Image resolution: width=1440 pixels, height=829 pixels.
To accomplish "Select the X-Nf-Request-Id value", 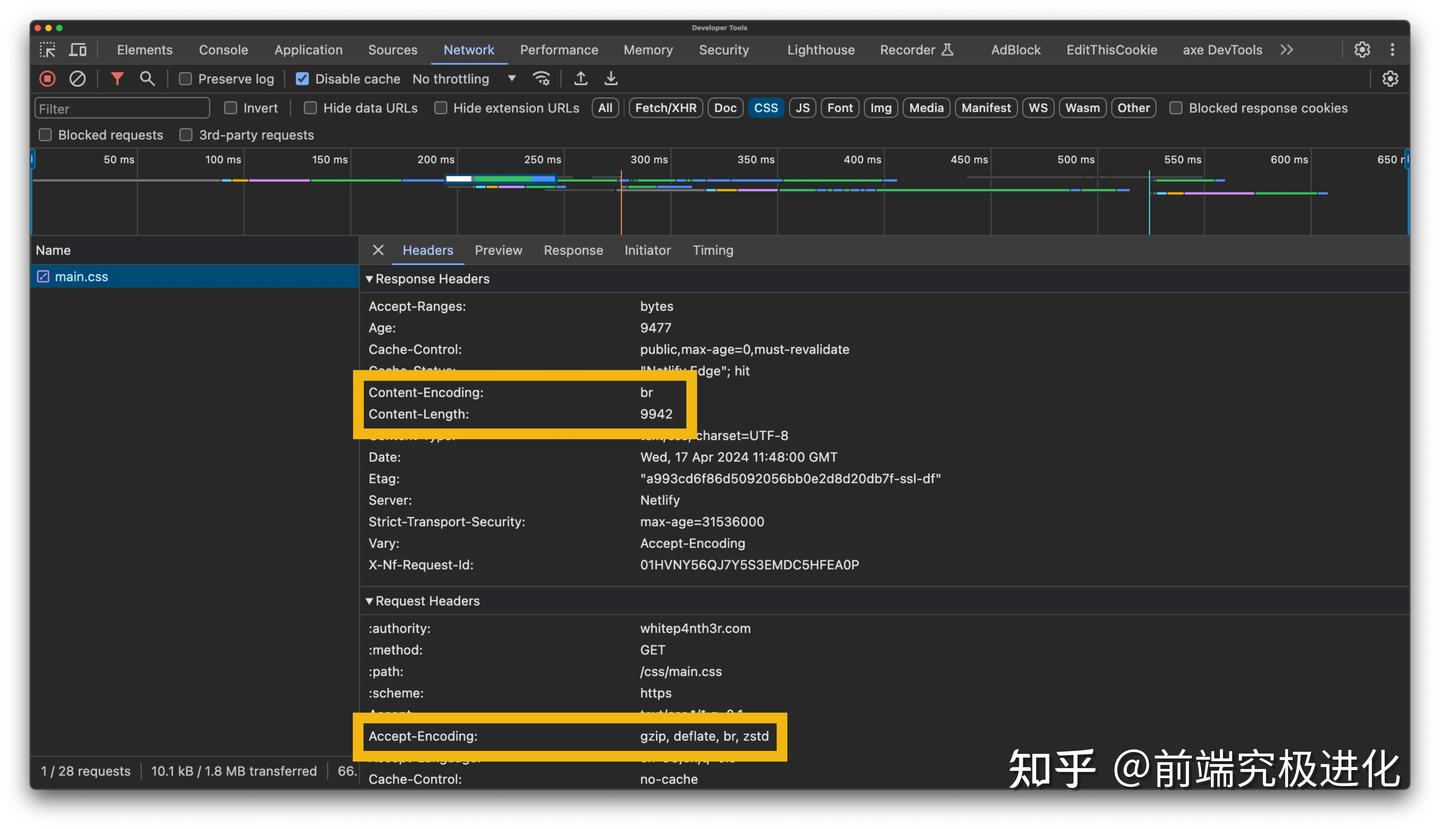I will click(750, 565).
